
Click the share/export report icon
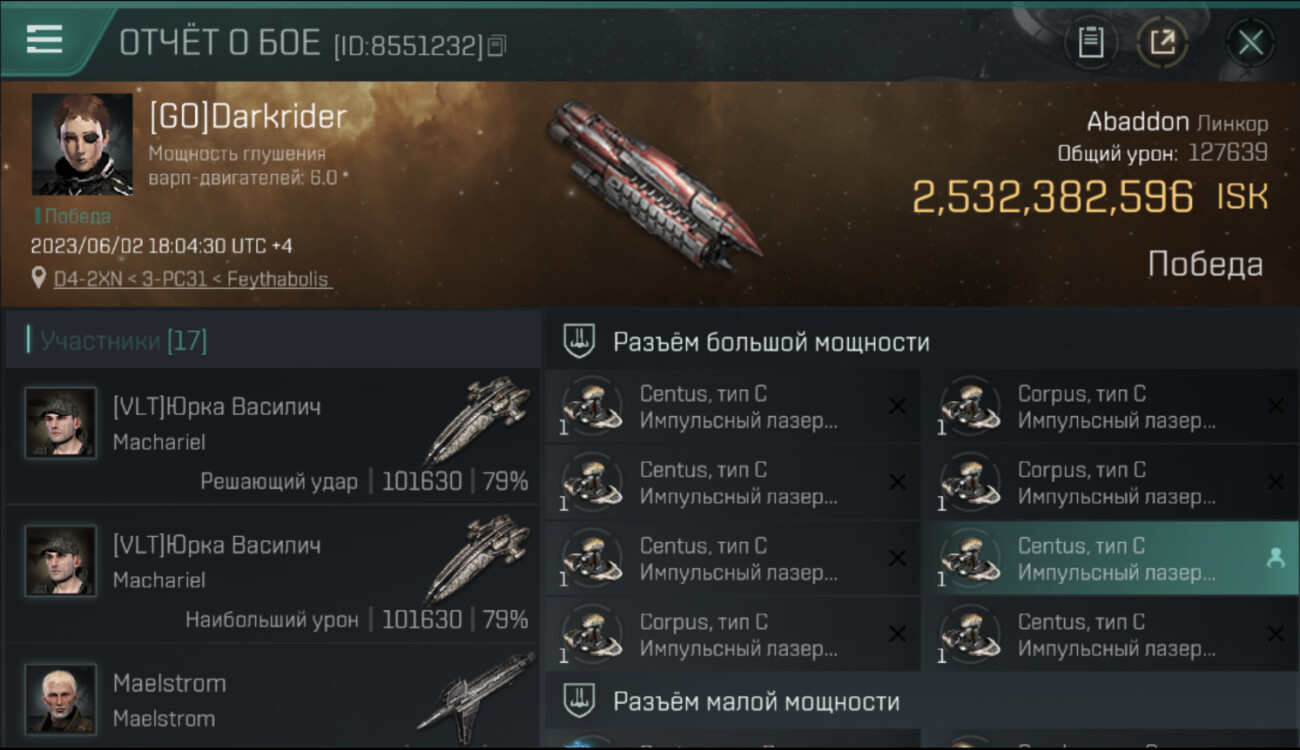coord(1162,42)
